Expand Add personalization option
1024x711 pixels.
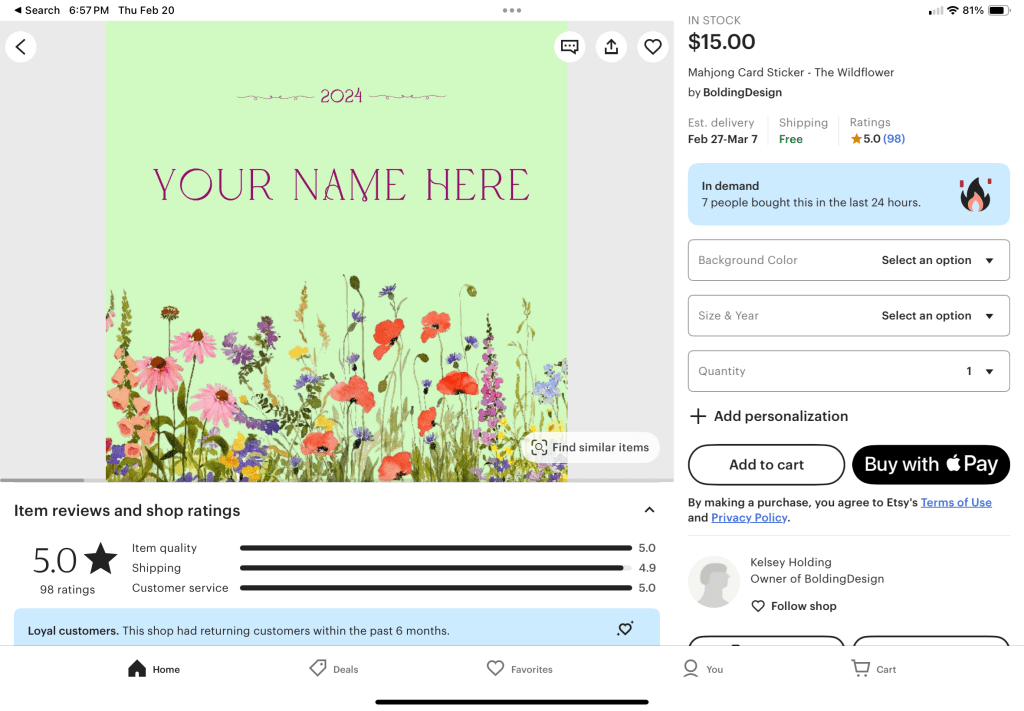(x=768, y=416)
